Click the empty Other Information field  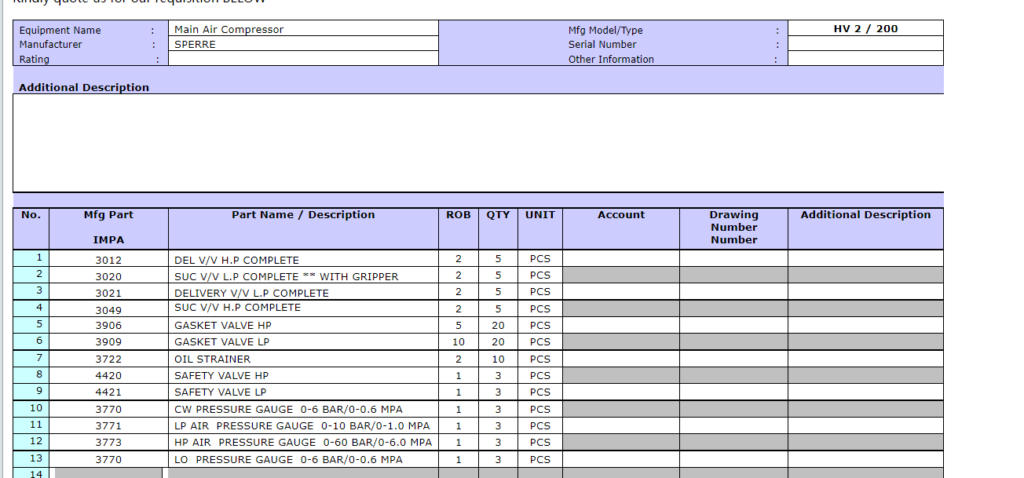(865, 59)
